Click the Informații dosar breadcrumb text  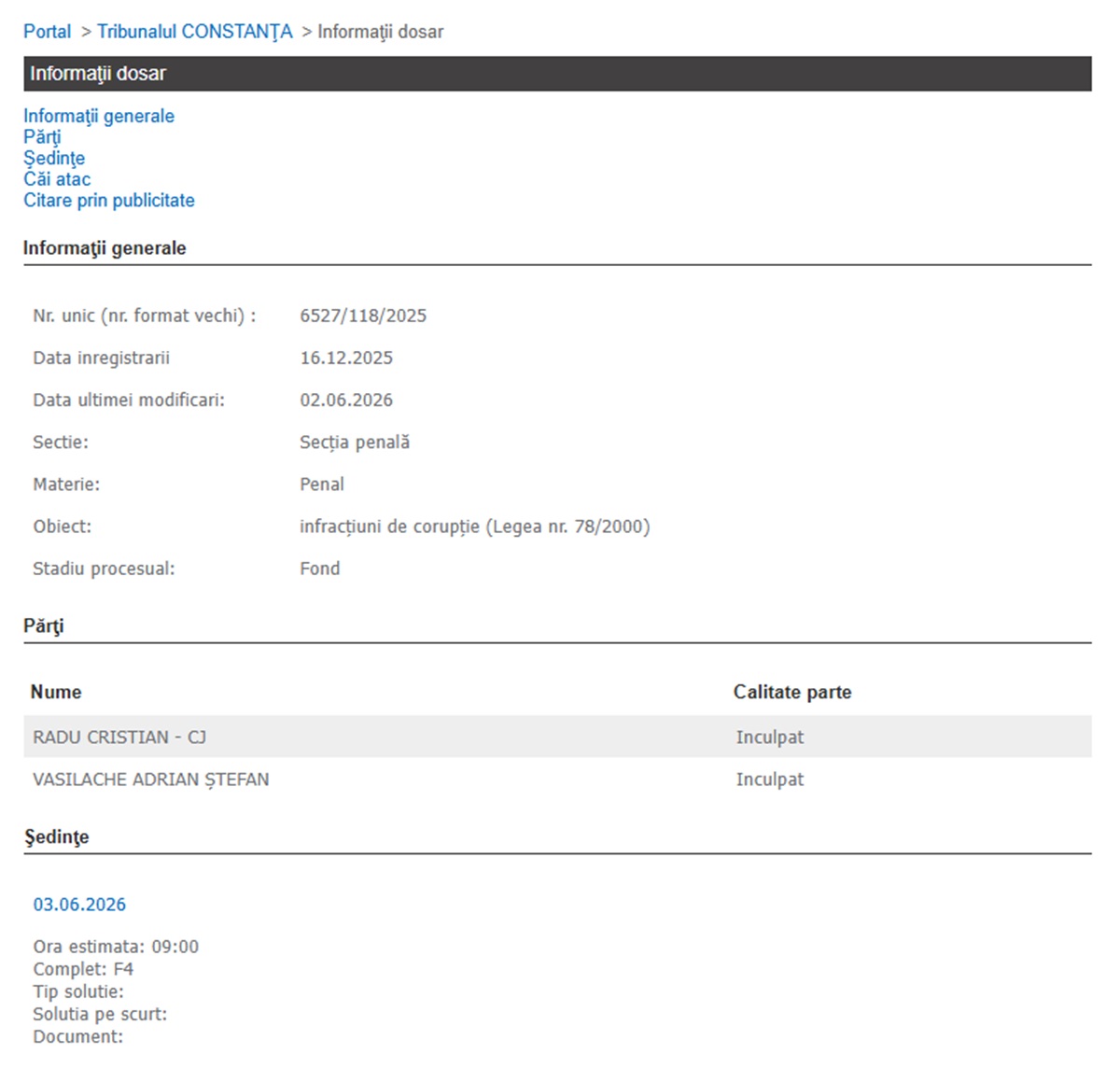(380, 32)
